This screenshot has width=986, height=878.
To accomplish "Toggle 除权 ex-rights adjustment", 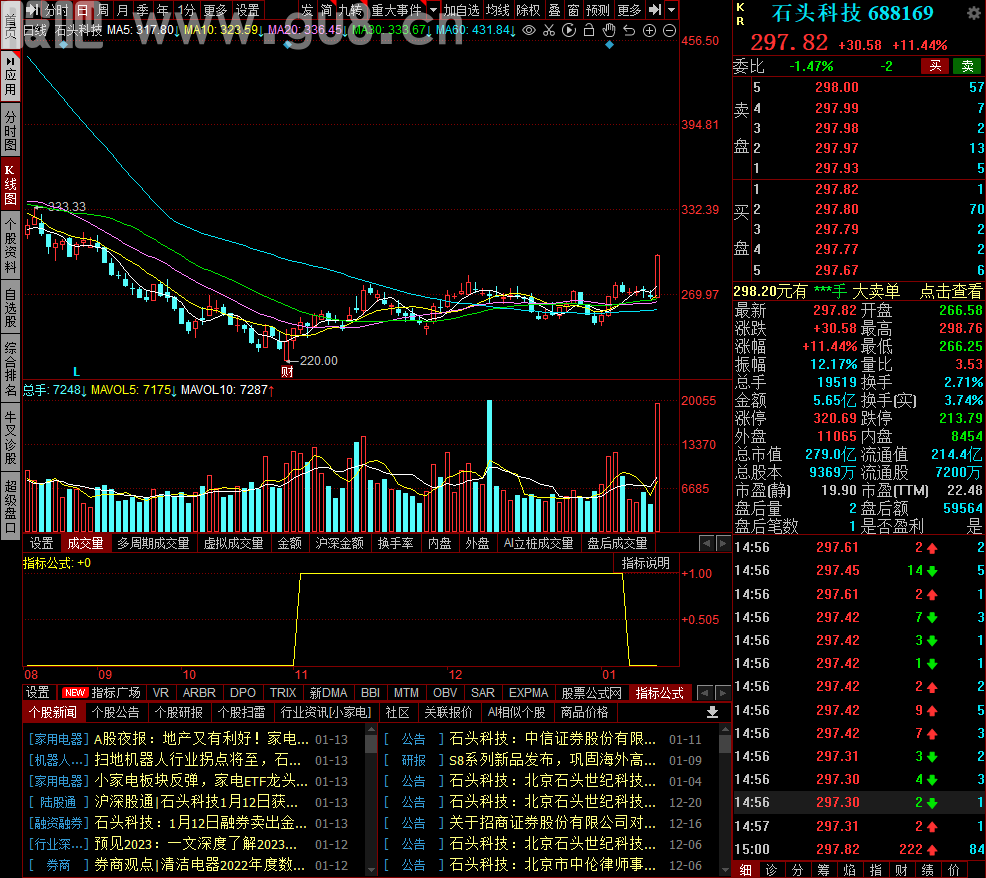I will point(528,10).
